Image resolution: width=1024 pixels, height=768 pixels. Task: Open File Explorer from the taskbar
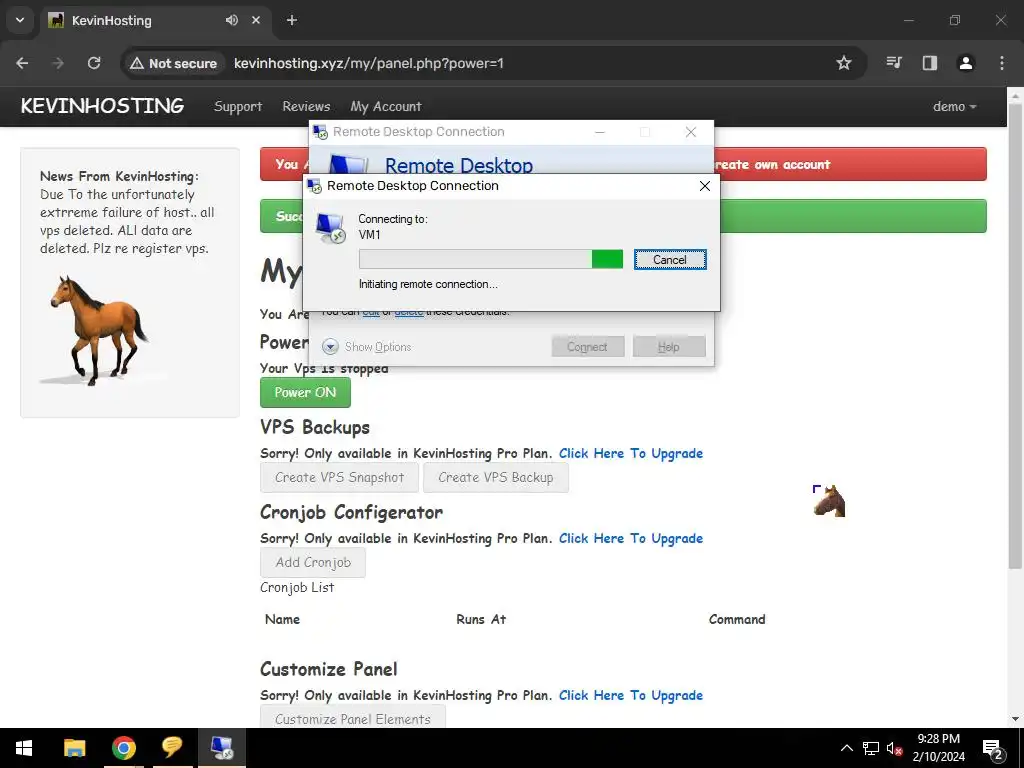pyautogui.click(x=74, y=748)
